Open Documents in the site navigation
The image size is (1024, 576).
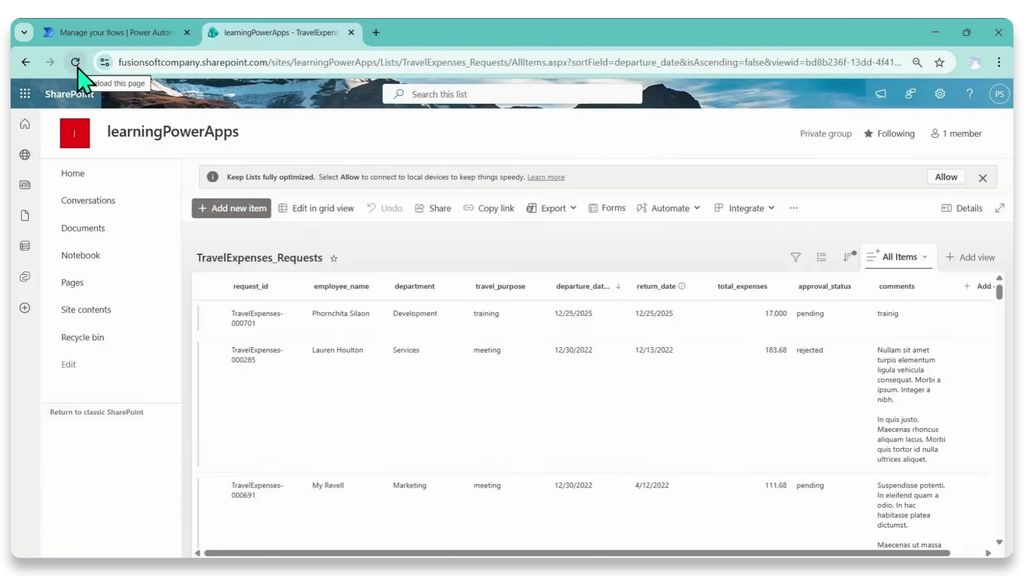point(83,228)
